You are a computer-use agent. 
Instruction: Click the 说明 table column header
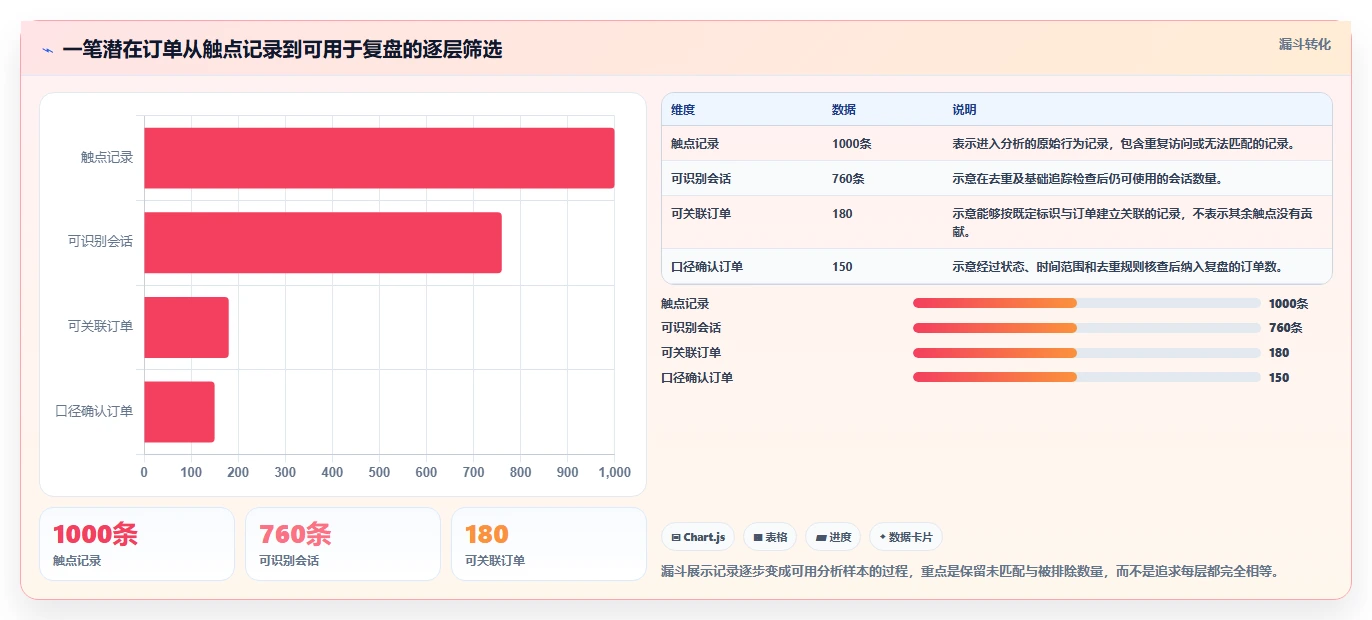pos(964,110)
